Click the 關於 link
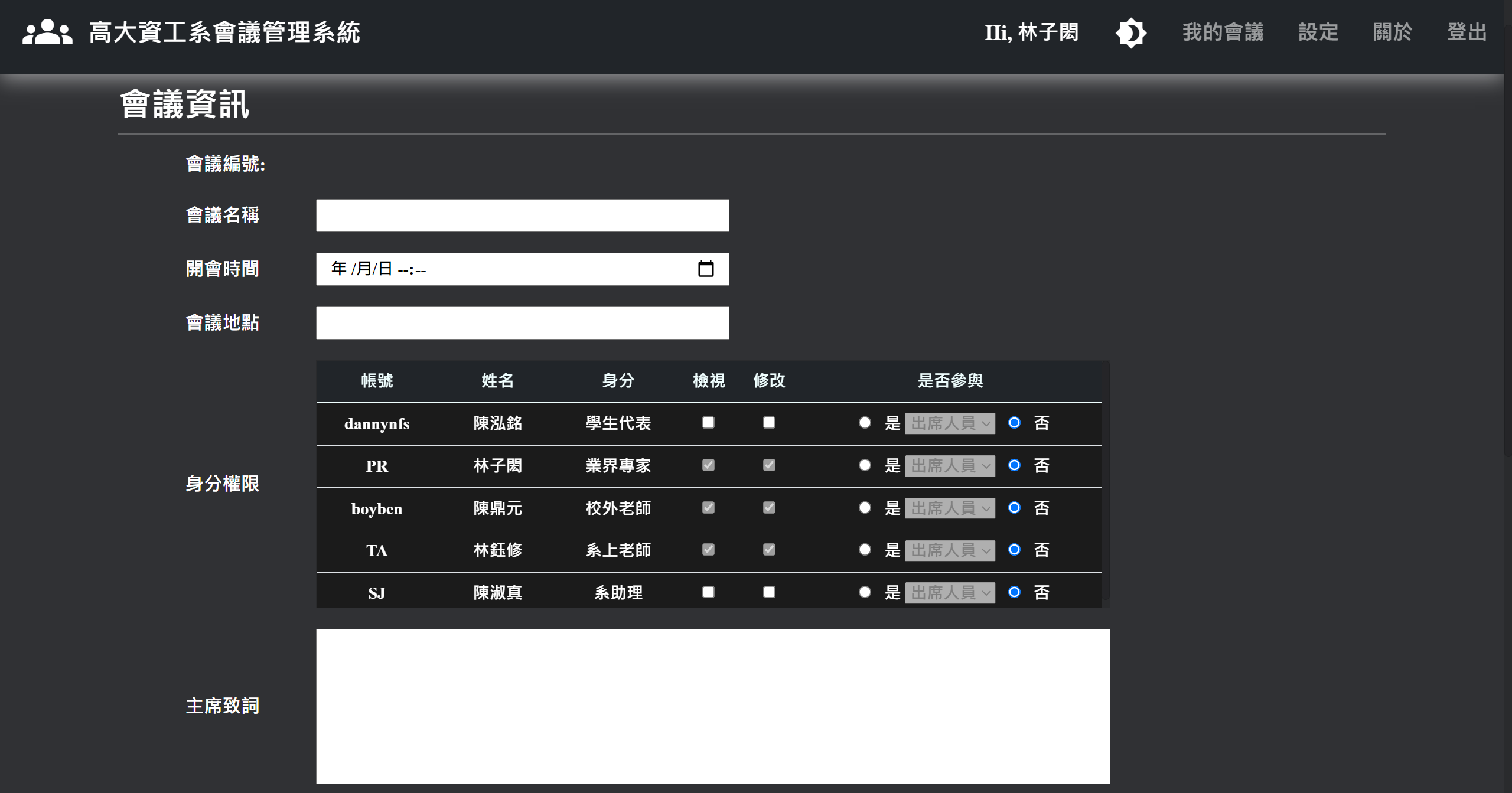This screenshot has height=793, width=1512. click(x=1392, y=32)
